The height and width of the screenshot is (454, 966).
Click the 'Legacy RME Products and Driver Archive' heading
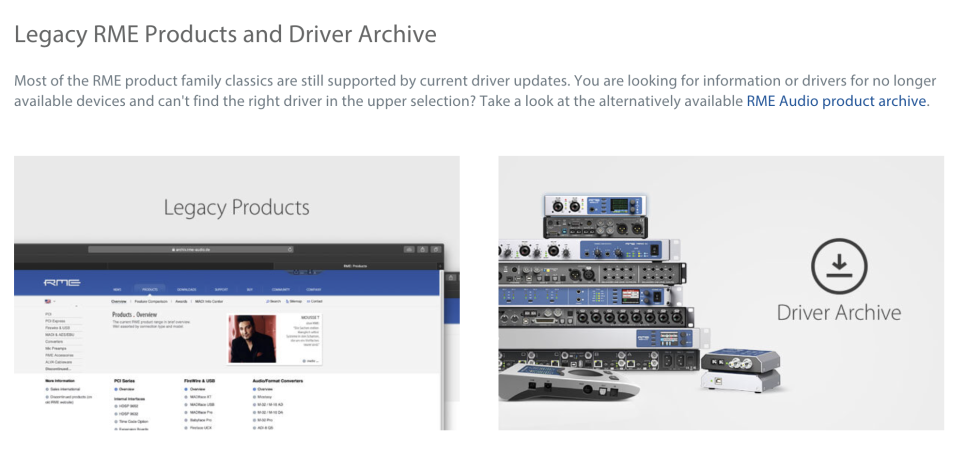click(x=225, y=34)
